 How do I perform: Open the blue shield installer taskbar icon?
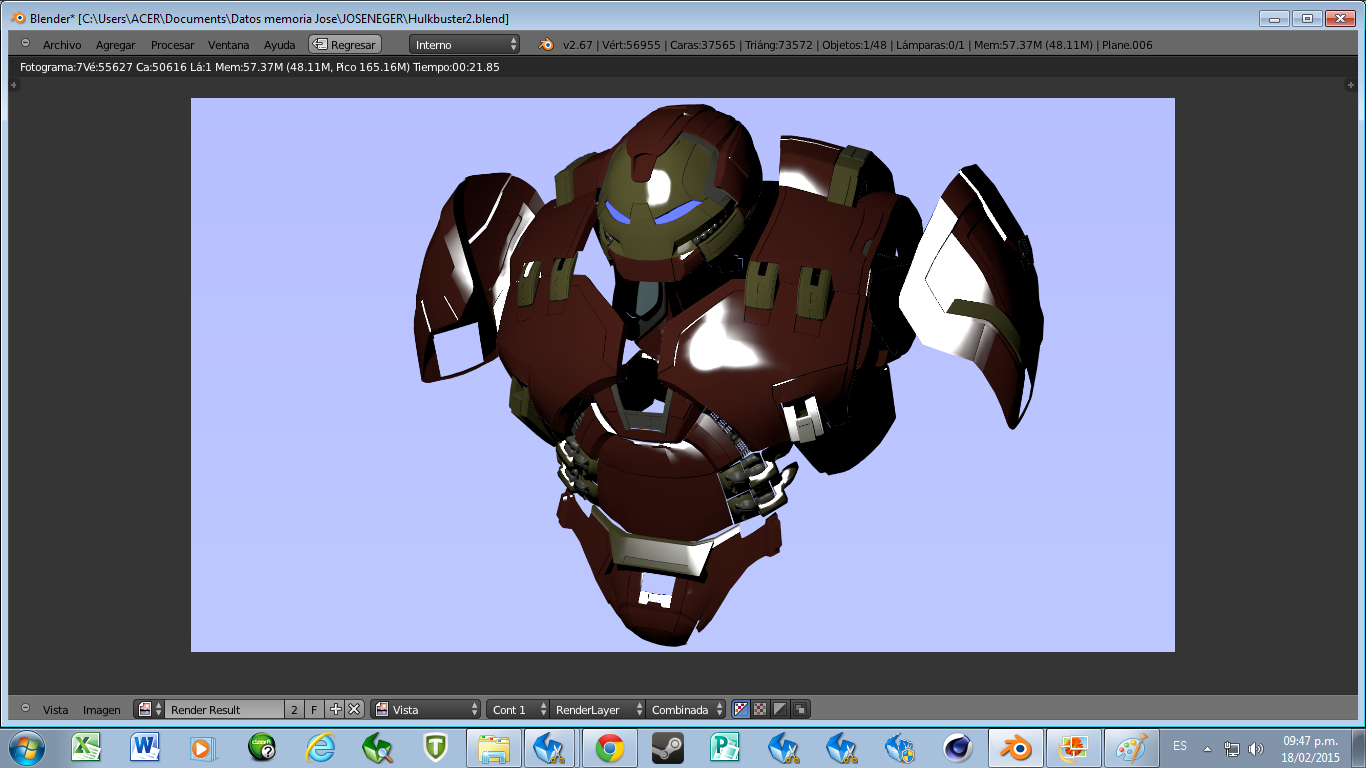(901, 747)
